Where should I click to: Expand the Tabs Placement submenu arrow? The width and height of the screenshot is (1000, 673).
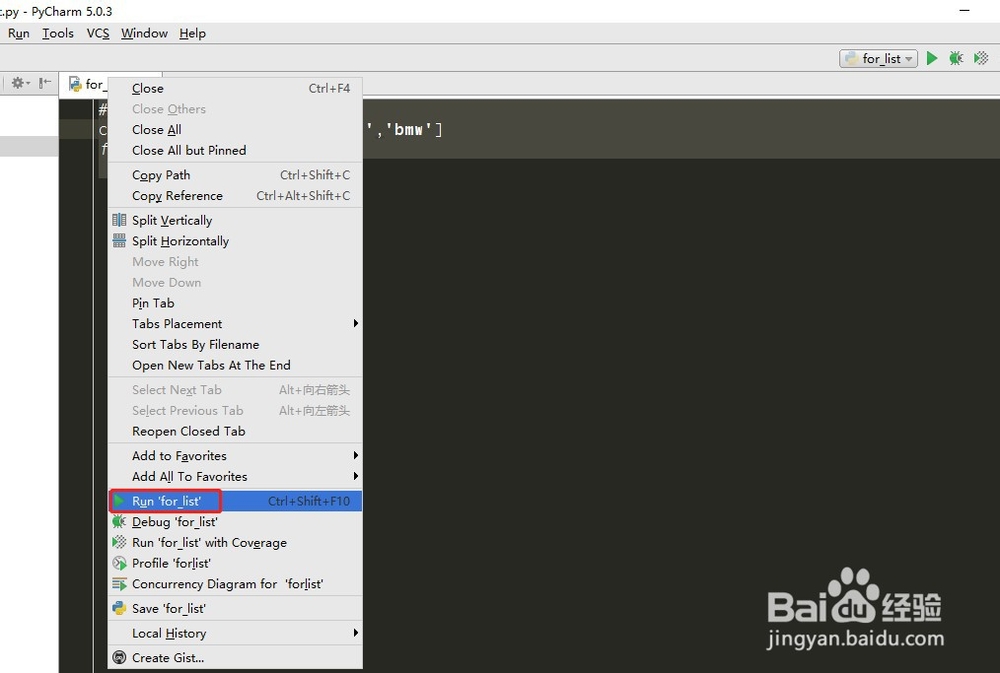click(356, 323)
